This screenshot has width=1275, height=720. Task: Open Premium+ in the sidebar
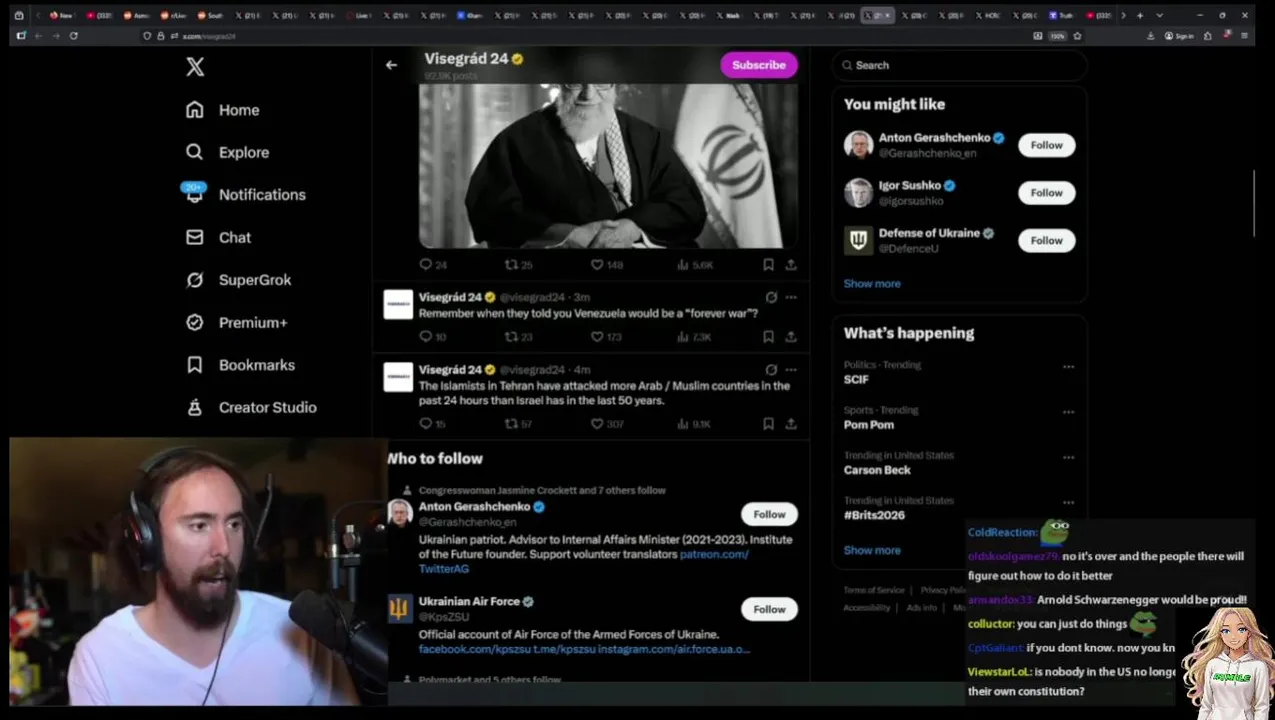[x=237, y=323]
